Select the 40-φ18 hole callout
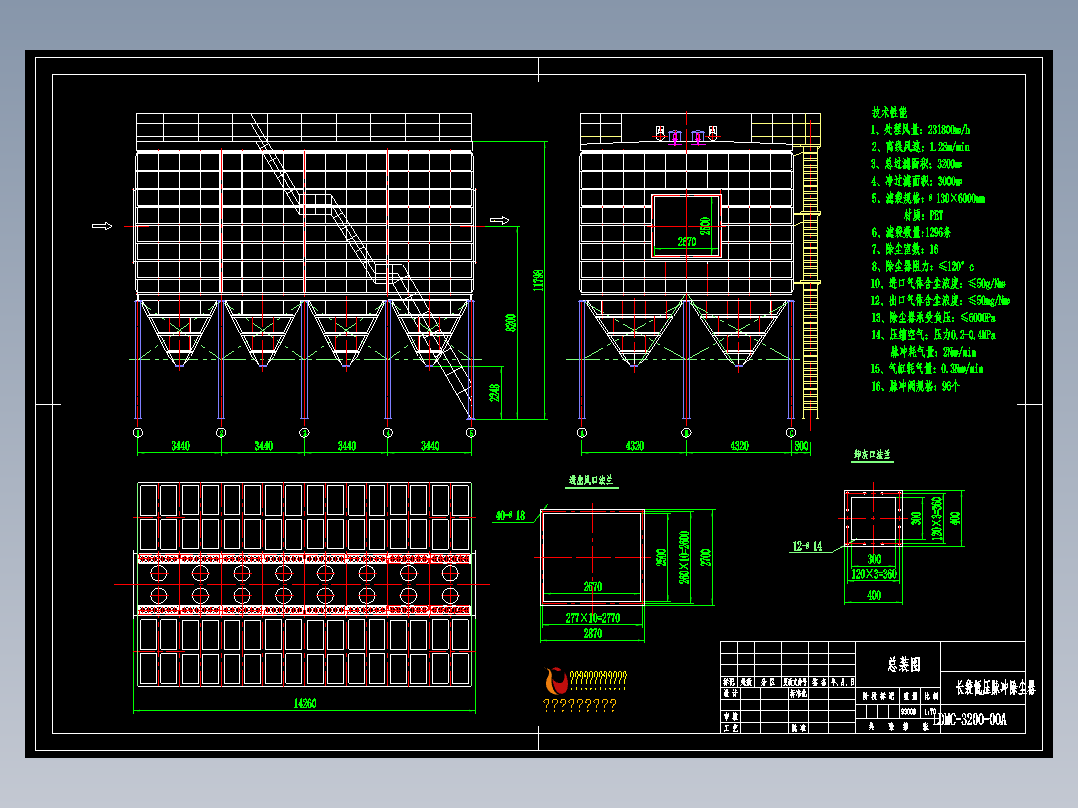Image resolution: width=1078 pixels, height=808 pixels. 510,515
